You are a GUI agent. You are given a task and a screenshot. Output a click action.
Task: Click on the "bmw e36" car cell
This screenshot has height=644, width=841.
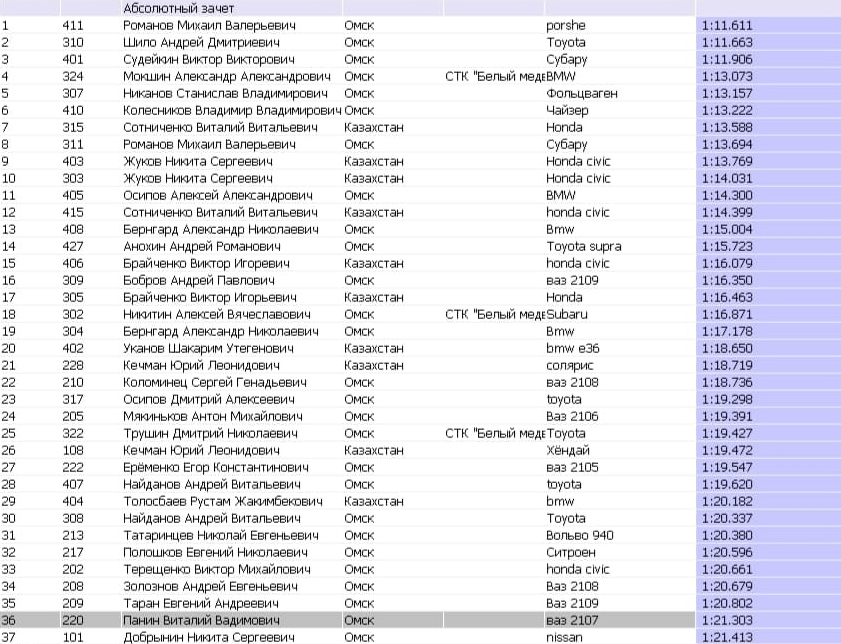tap(572, 349)
